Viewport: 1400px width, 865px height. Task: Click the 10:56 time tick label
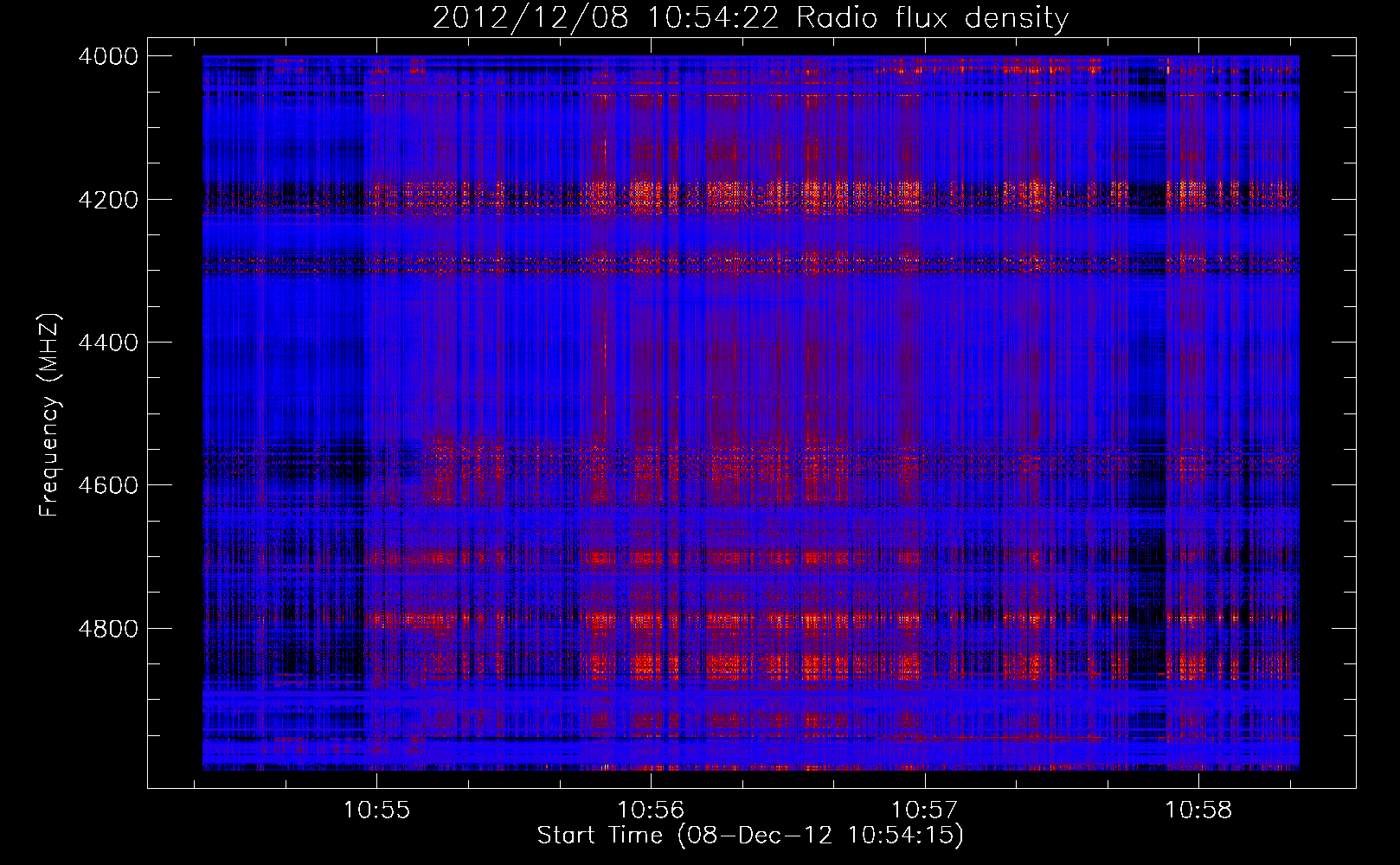pyautogui.click(x=651, y=810)
